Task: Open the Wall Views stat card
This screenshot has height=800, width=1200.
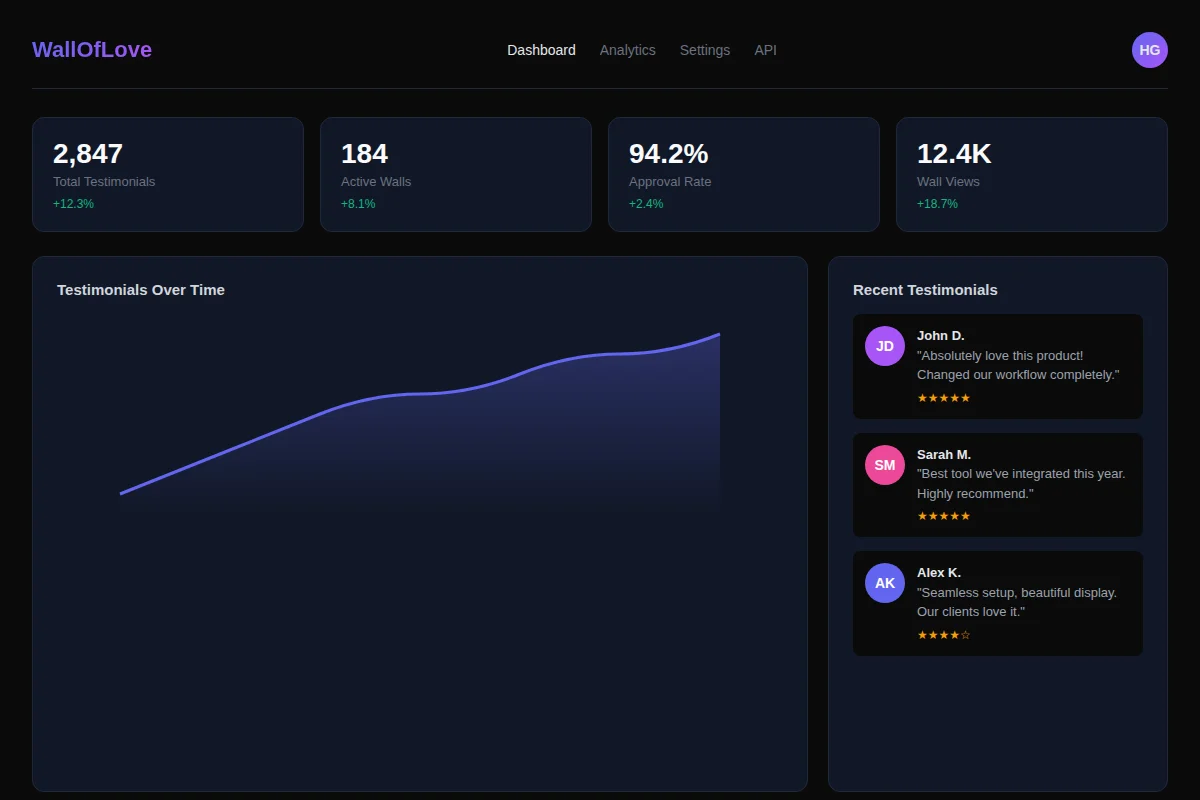Action: 1031,174
